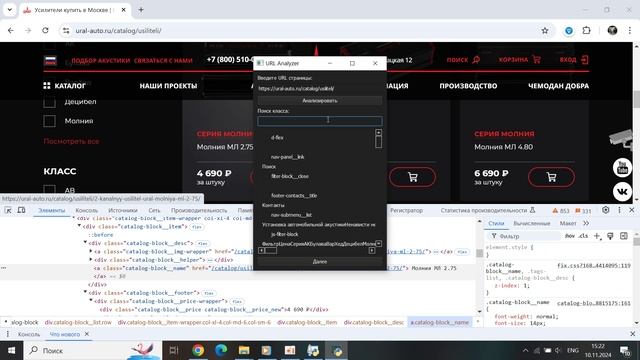Click the URL input field in URL Analyzer
The height and width of the screenshot is (360, 640).
click(x=320, y=88)
